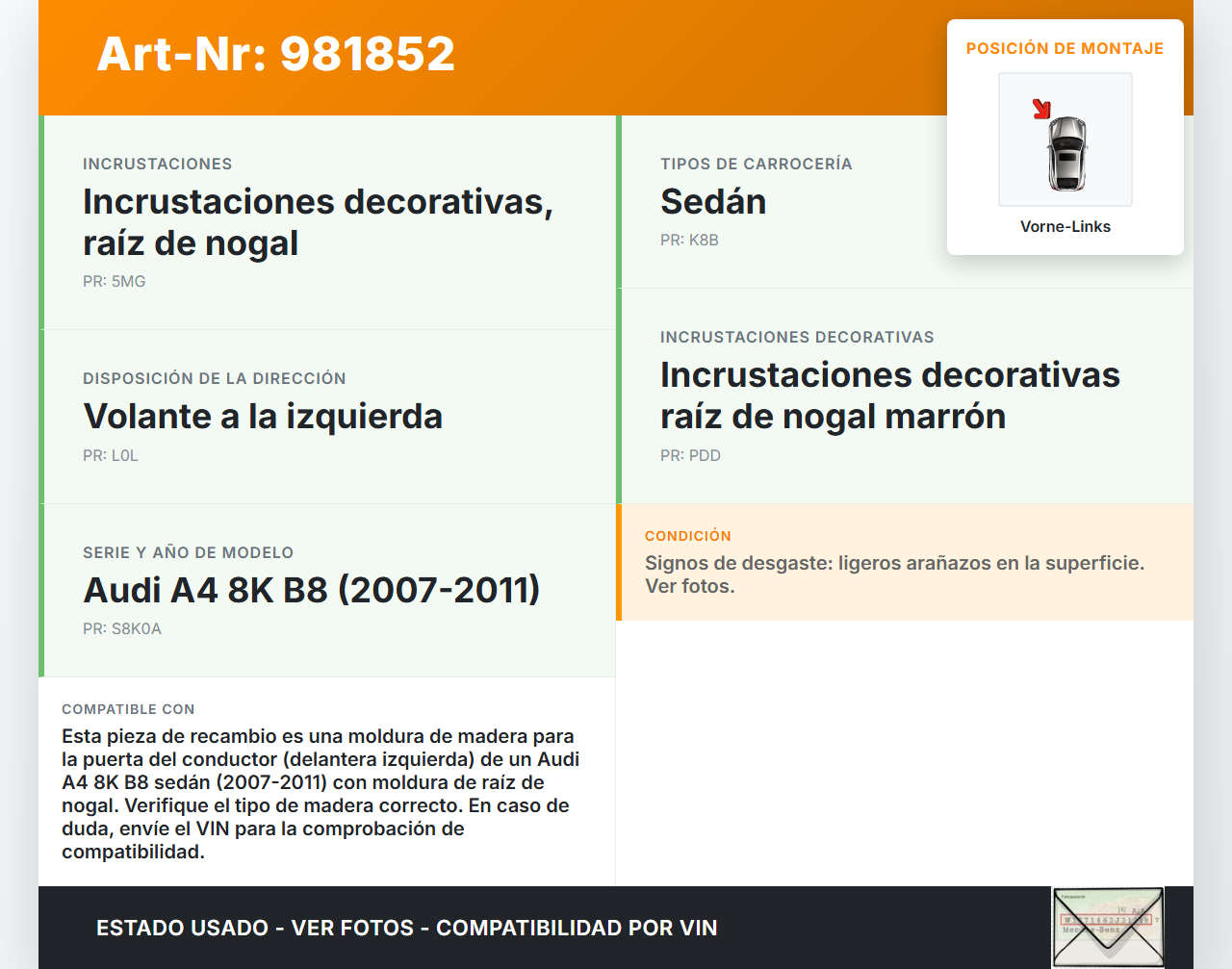This screenshot has height=969, width=1232.
Task: Click the 'Estado usado - Ver fotos' footer text
Action: click(406, 928)
